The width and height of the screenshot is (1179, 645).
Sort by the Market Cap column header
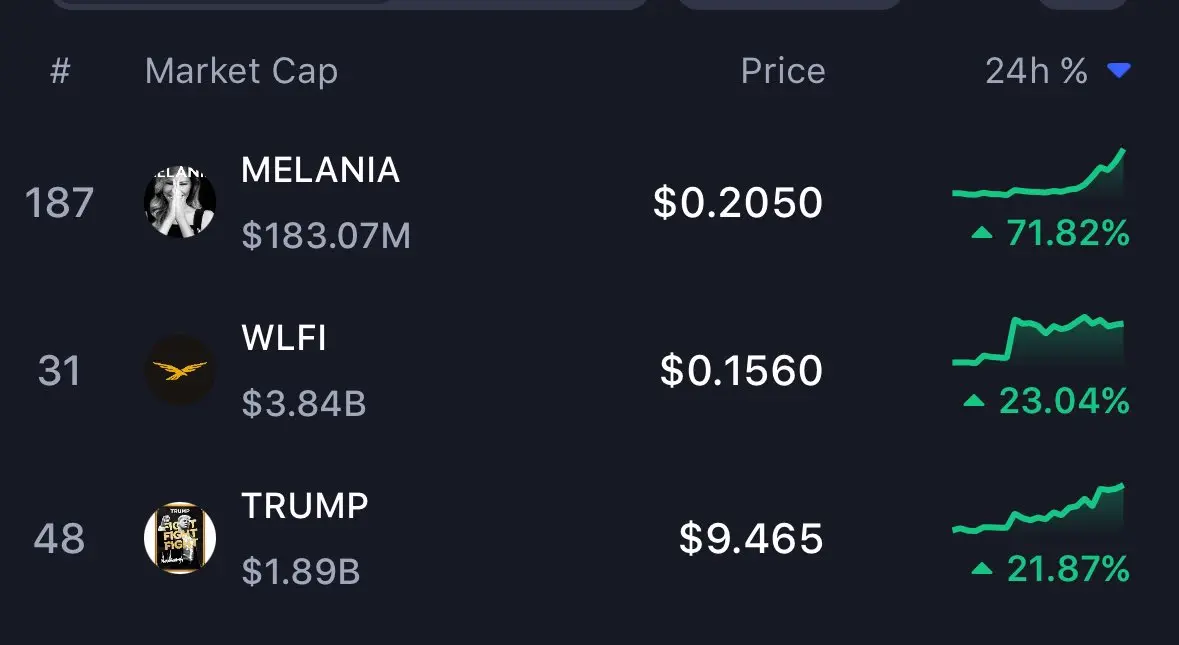click(241, 71)
